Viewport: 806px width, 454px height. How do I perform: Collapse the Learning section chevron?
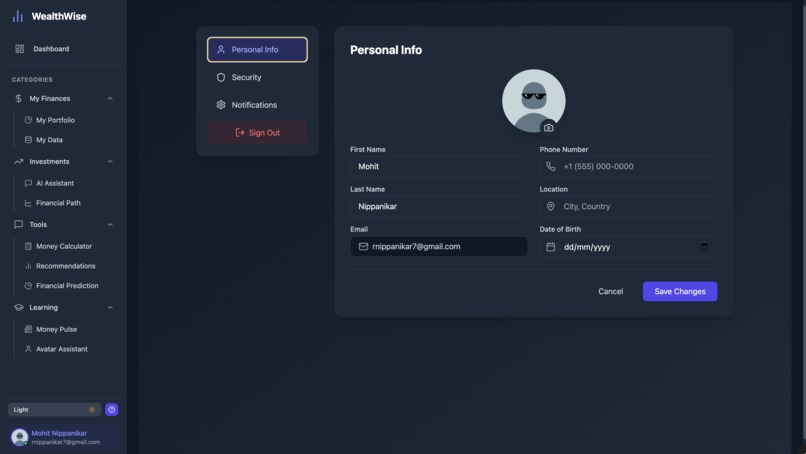(110, 307)
